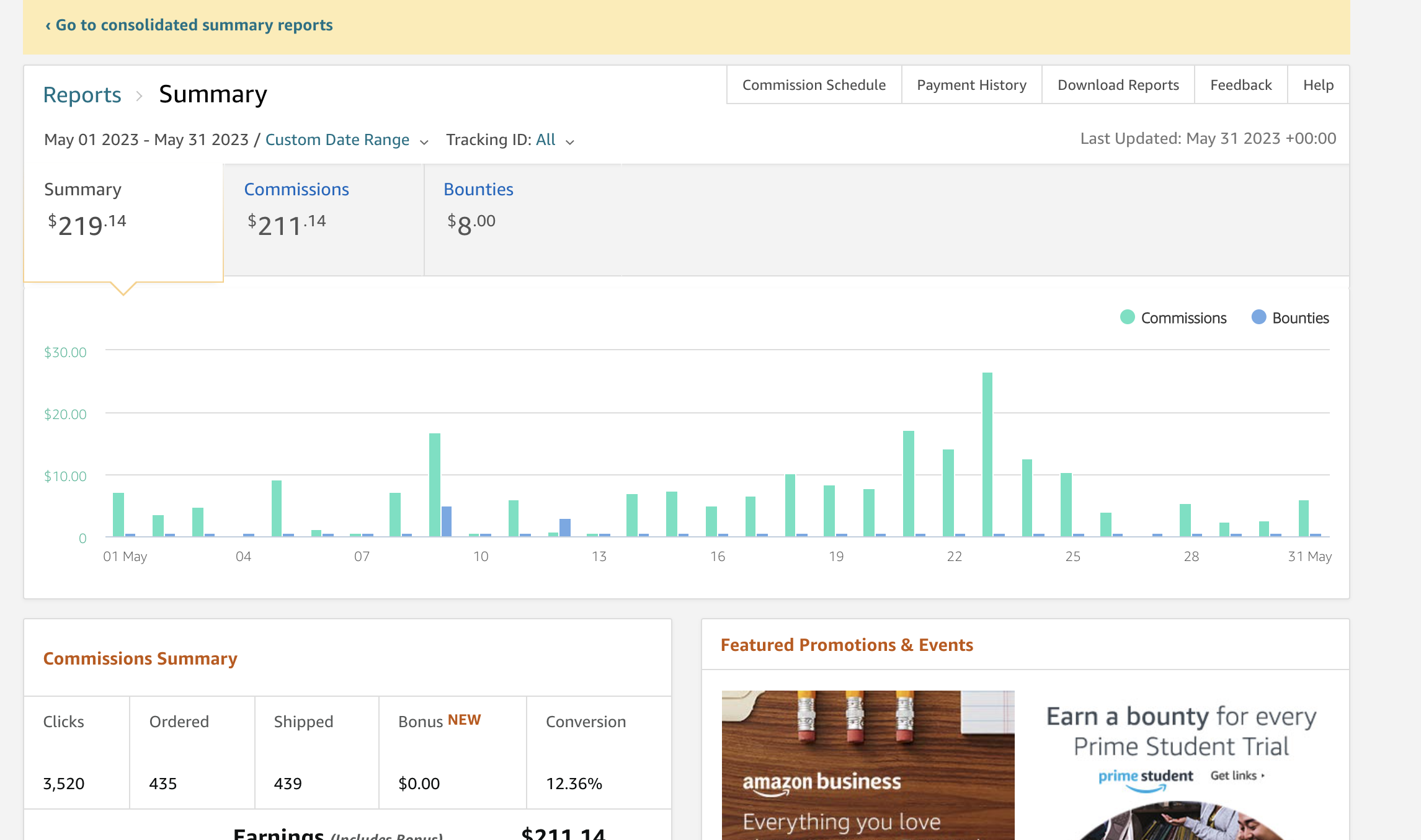The height and width of the screenshot is (840, 1421).
Task: Open the Reports breadcrumb link
Action: (x=82, y=95)
